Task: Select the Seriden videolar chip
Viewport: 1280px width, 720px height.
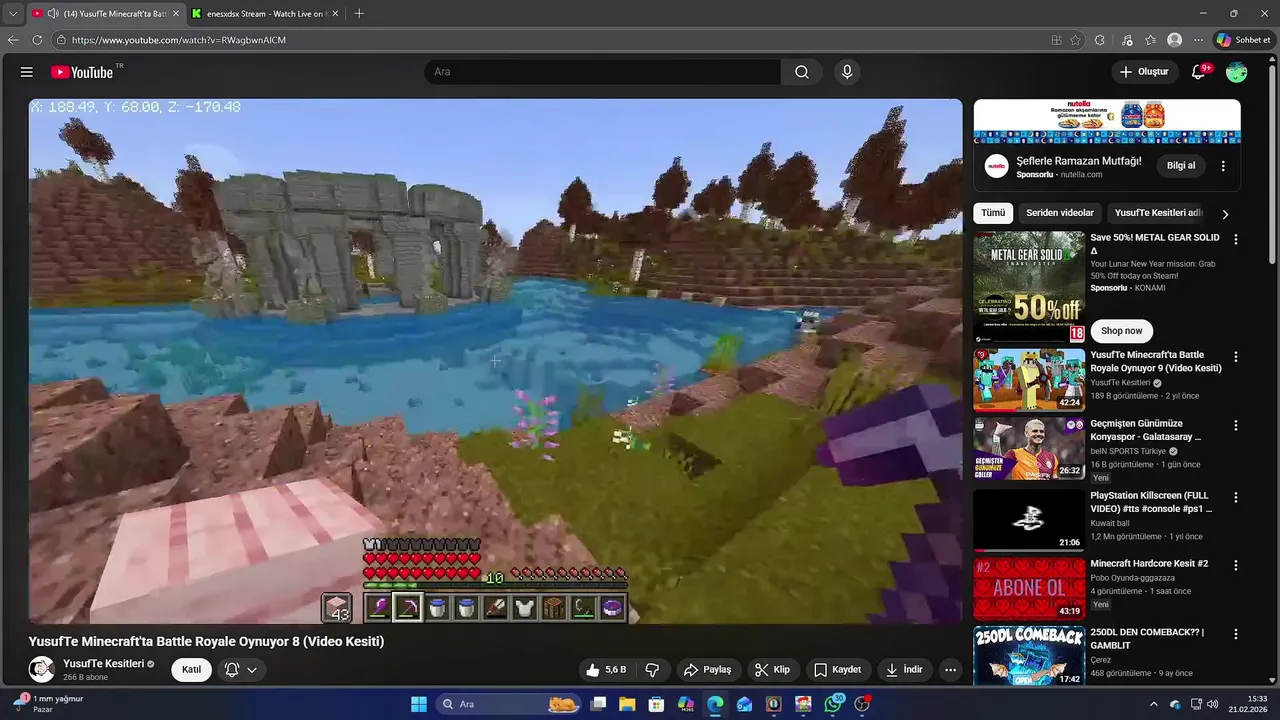Action: point(1060,213)
